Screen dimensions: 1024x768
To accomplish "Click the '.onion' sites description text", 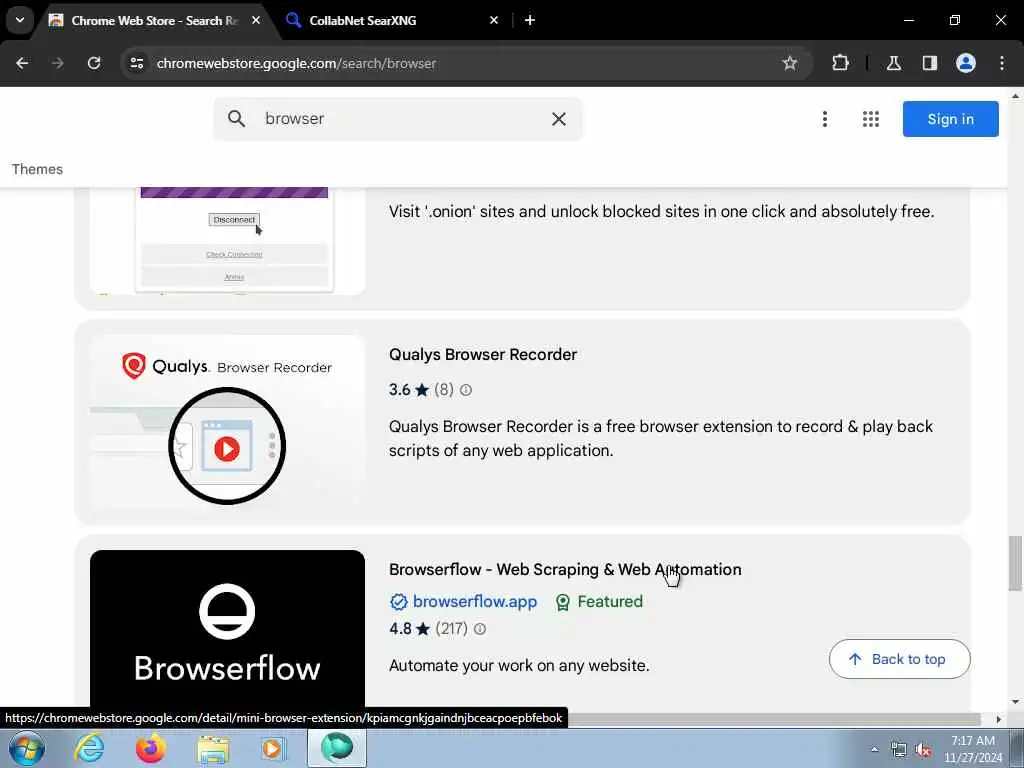I will [662, 212].
